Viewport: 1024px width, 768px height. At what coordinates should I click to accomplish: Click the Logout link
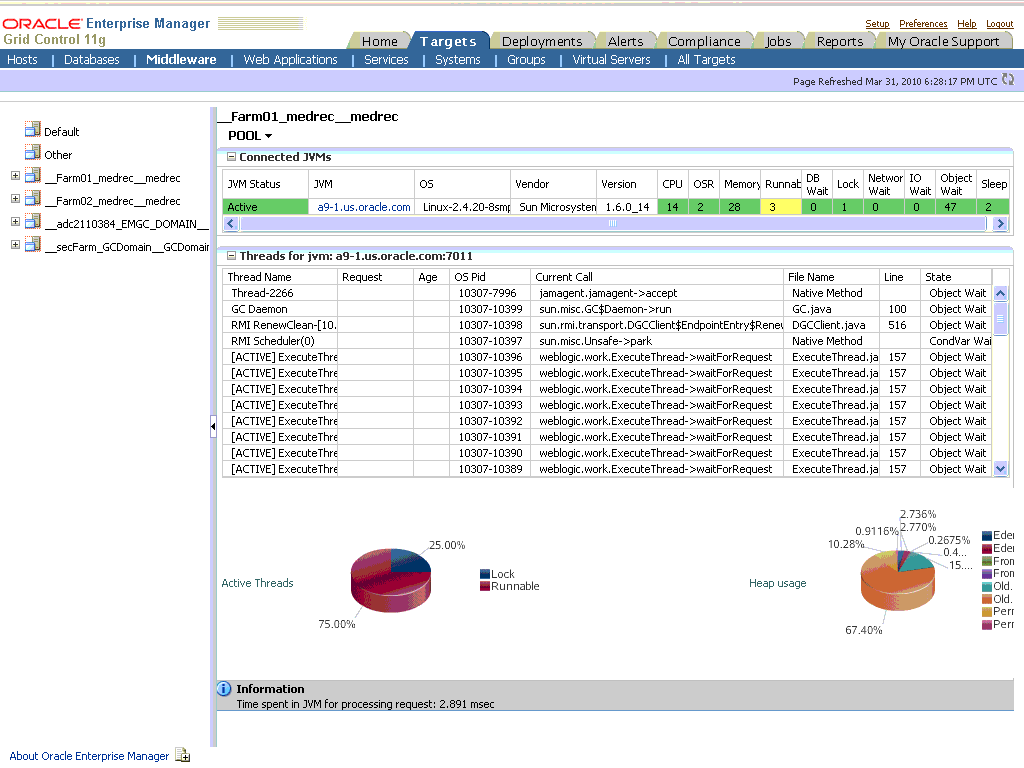point(999,24)
